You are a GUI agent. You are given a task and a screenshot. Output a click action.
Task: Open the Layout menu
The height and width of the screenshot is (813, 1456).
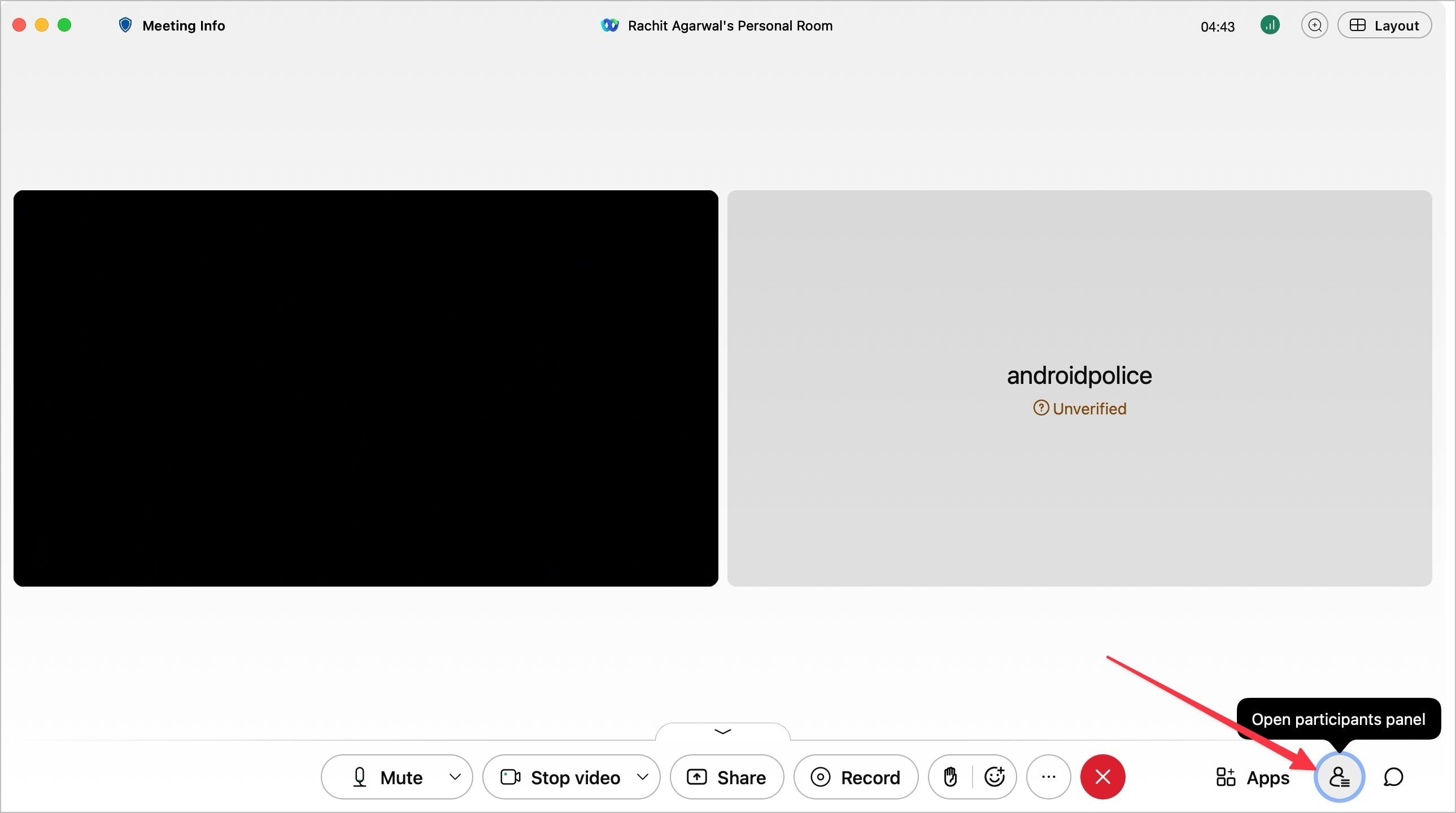coord(1384,25)
